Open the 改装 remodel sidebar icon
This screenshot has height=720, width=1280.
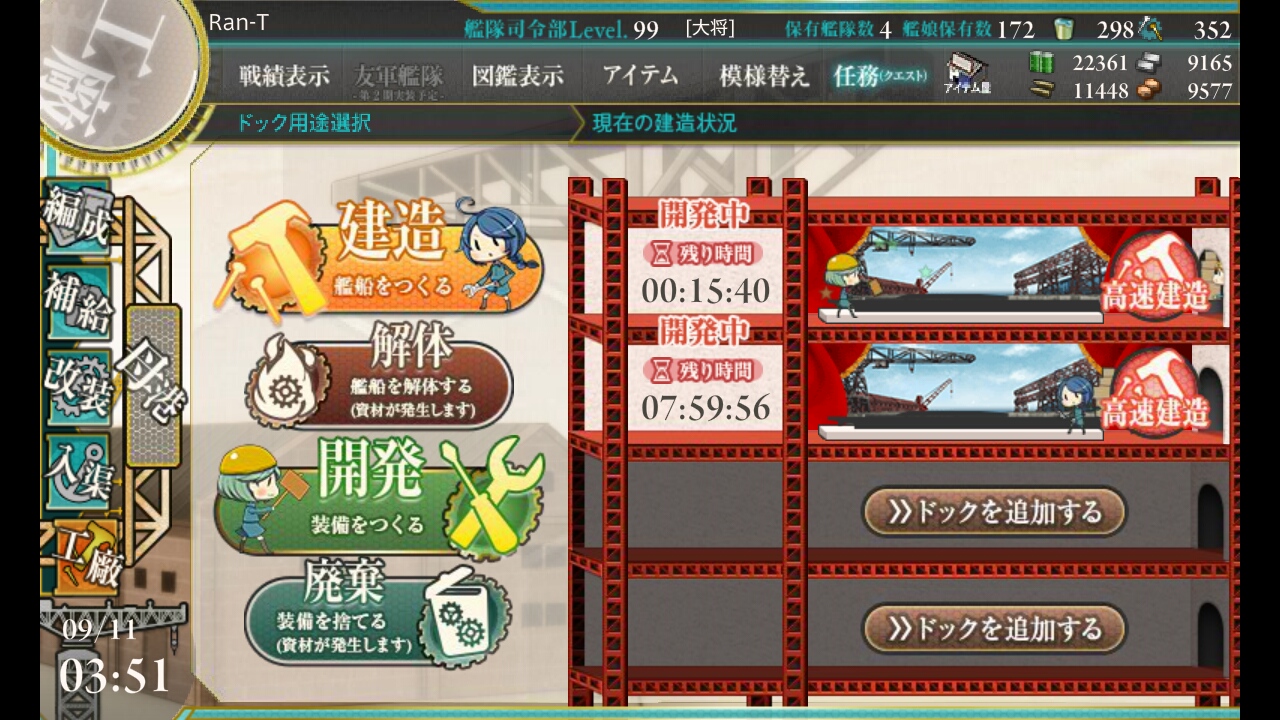click(76, 385)
